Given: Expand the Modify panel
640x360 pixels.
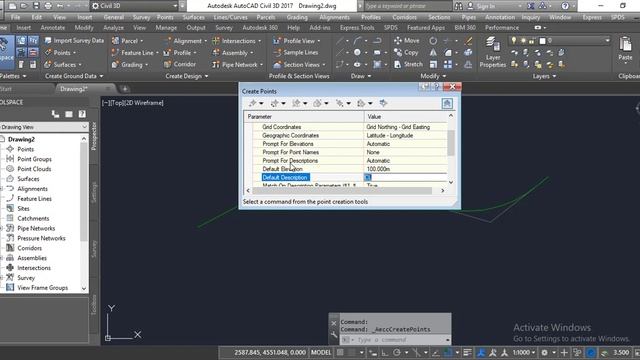Looking at the screenshot, I should click(x=433, y=76).
